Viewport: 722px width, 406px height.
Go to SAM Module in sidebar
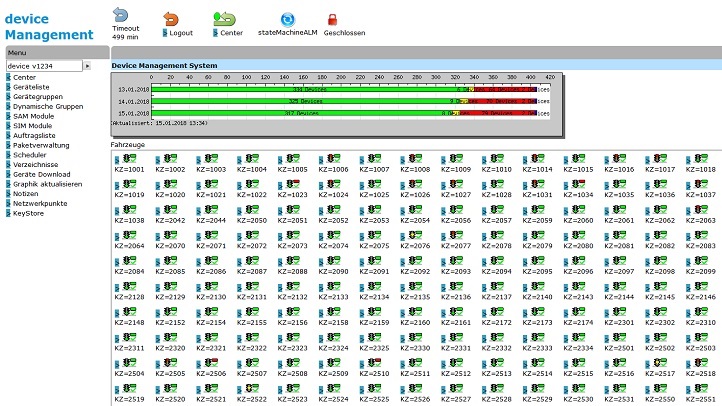(x=33, y=116)
